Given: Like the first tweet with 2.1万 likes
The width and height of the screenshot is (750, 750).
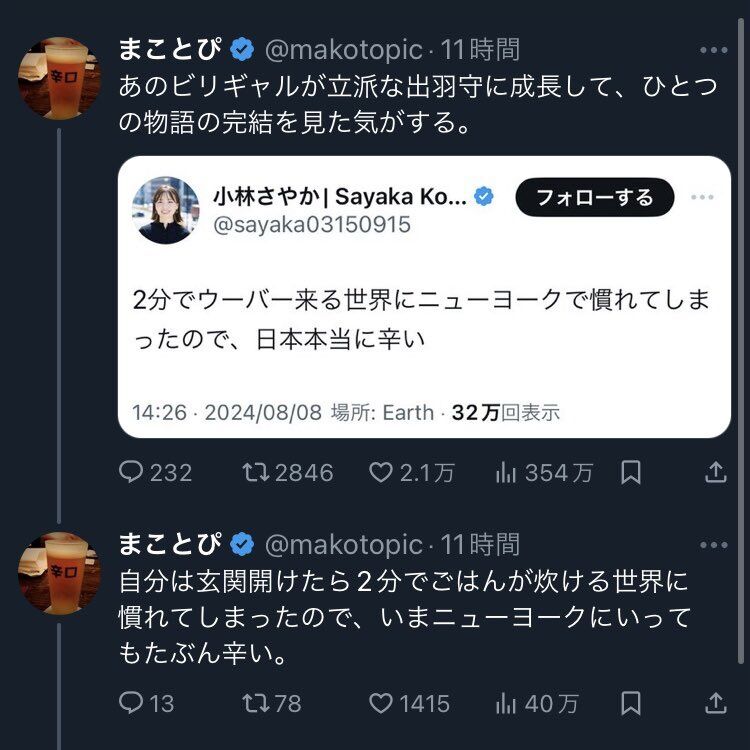Looking at the screenshot, I should click(382, 472).
